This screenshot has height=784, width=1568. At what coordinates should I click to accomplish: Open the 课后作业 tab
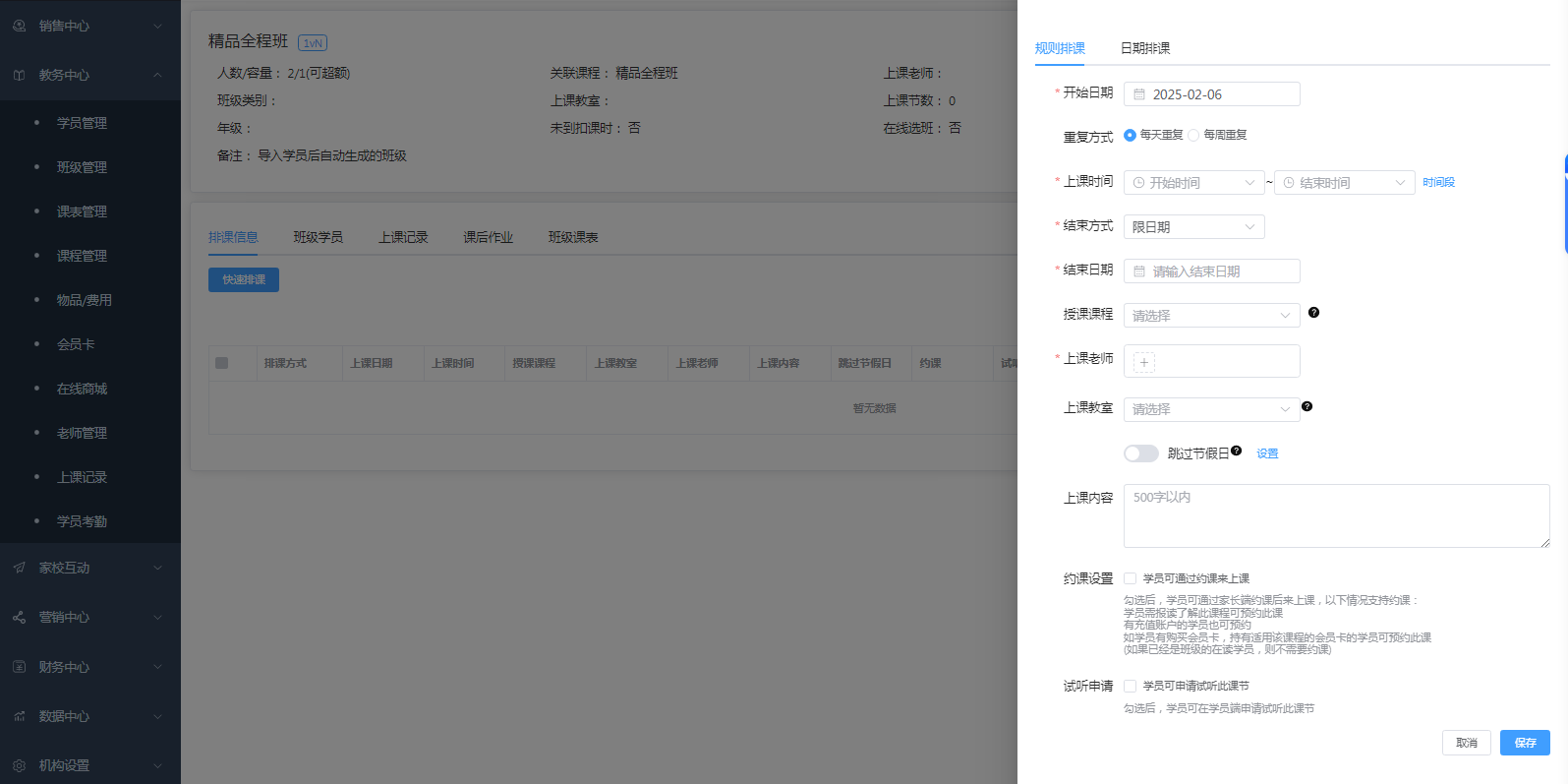click(489, 237)
